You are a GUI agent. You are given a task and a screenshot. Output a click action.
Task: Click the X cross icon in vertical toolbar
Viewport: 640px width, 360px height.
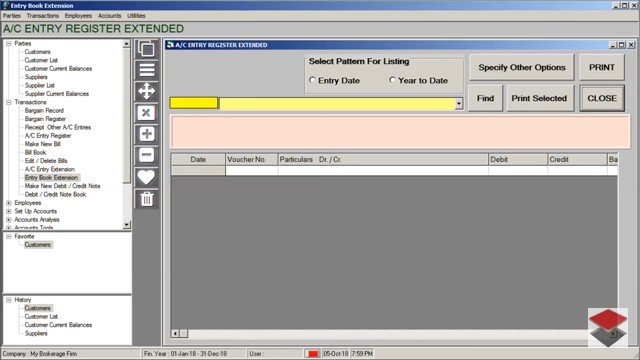(x=147, y=113)
